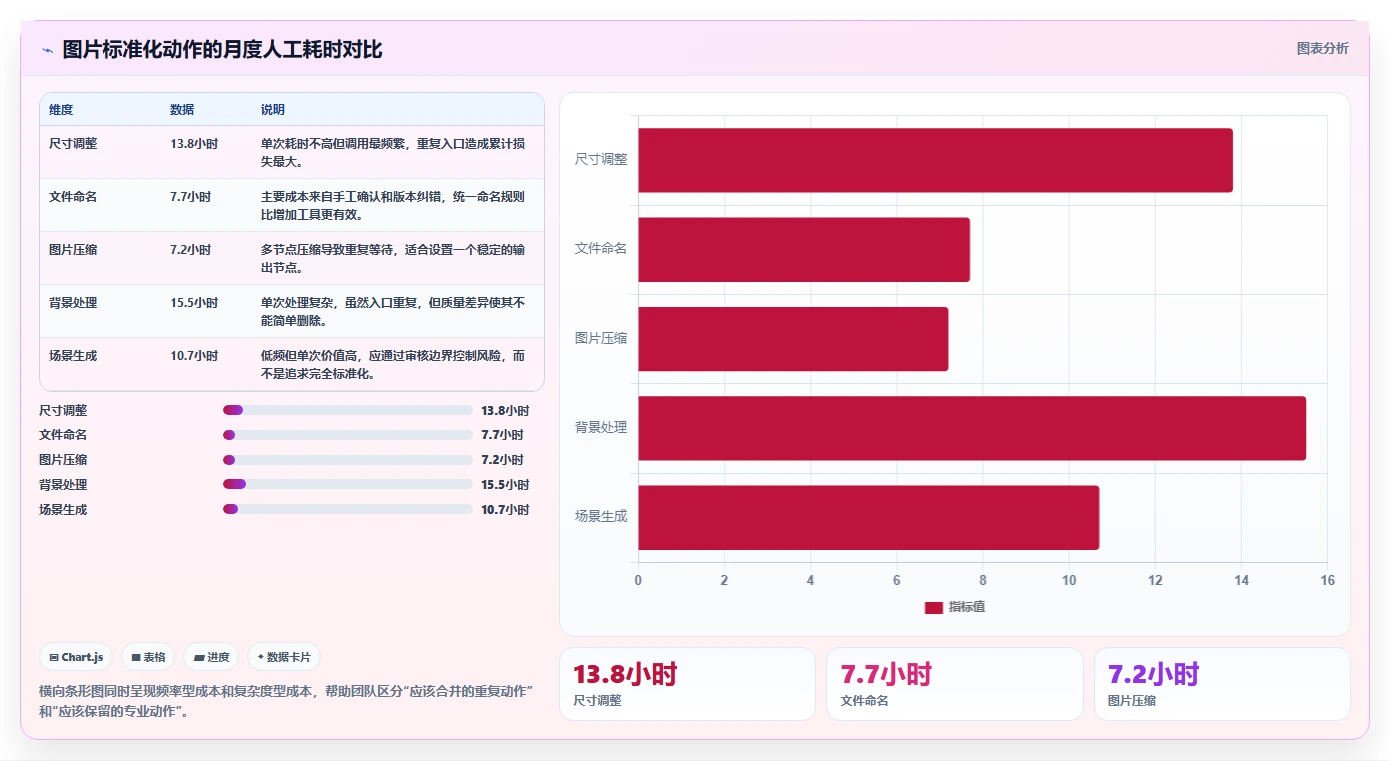This screenshot has height=761, width=1390.
Task: Click the 场景生成 bar in the chart
Action: (x=868, y=517)
